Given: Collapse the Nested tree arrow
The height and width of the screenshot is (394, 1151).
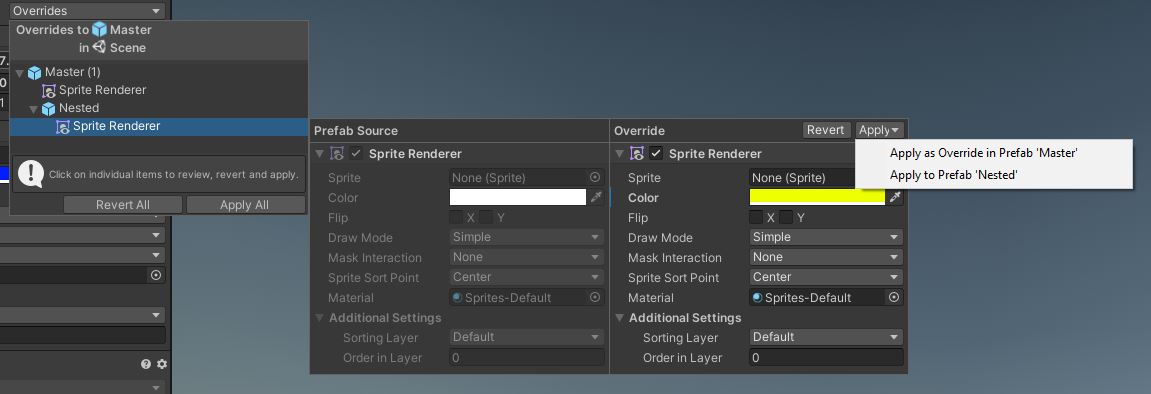Looking at the screenshot, I should point(34,109).
